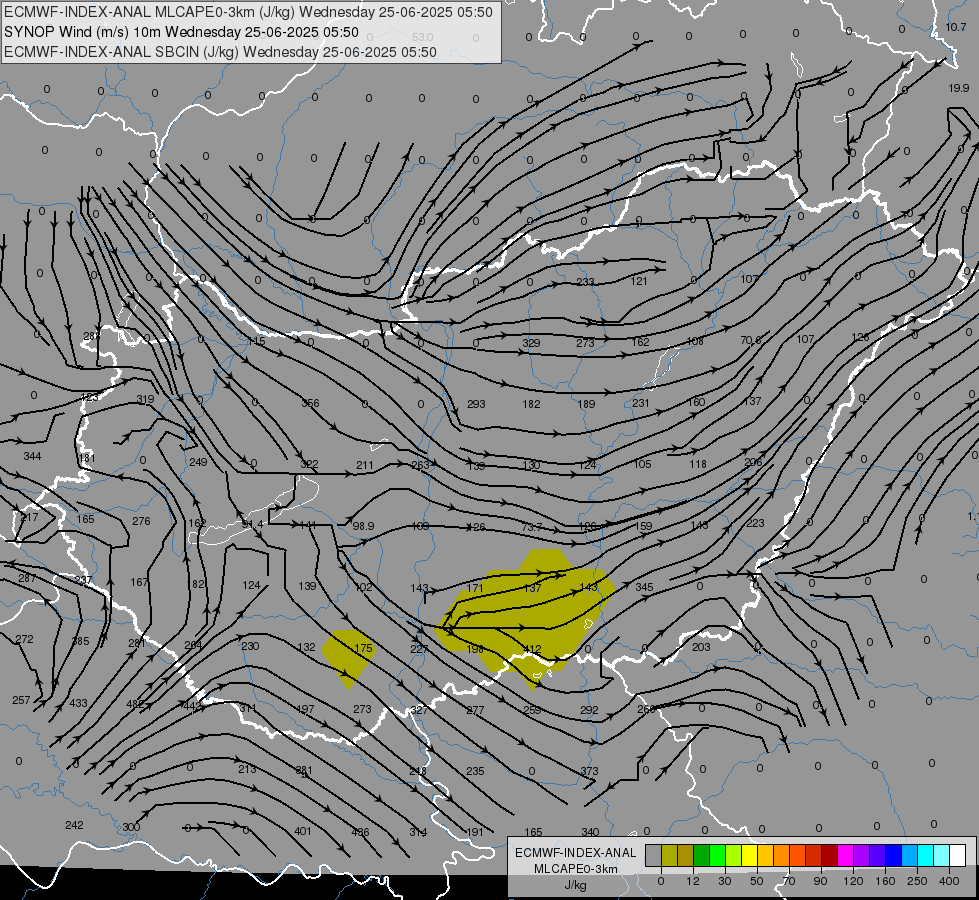Click the map value 73.7

click(x=531, y=527)
